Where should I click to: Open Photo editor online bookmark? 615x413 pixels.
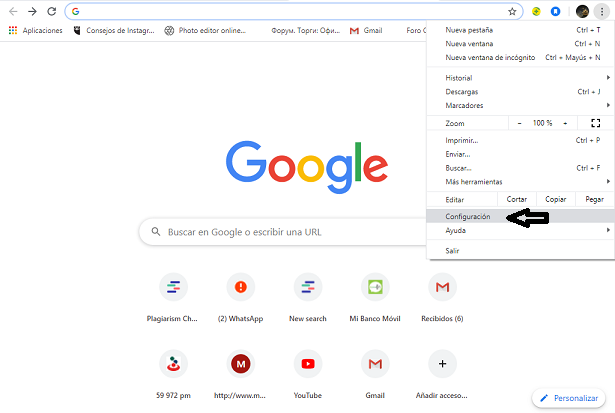[x=205, y=30]
